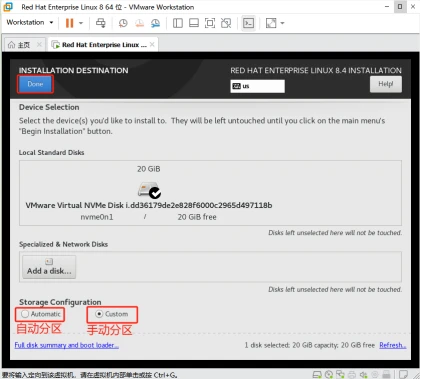Click the us keyboard layout indicator
Viewport: 421px width, 379px height.
point(257,86)
